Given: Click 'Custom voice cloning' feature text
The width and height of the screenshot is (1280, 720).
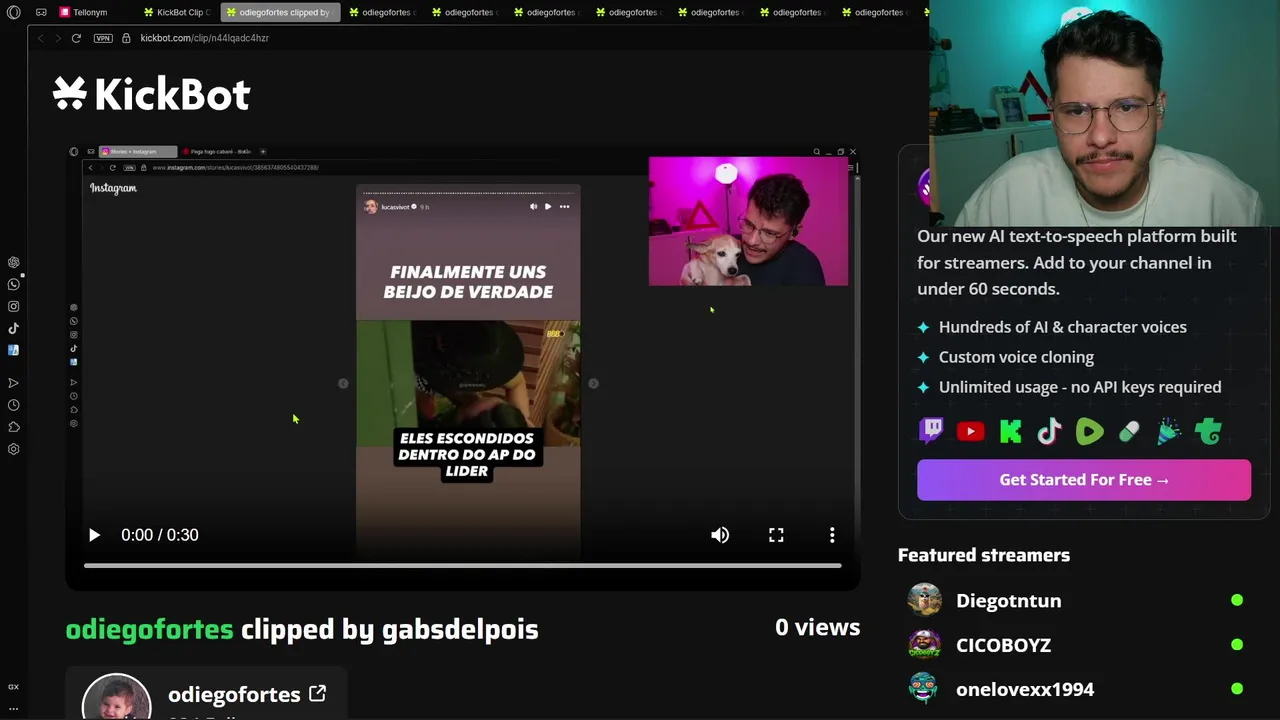Looking at the screenshot, I should [1016, 357].
